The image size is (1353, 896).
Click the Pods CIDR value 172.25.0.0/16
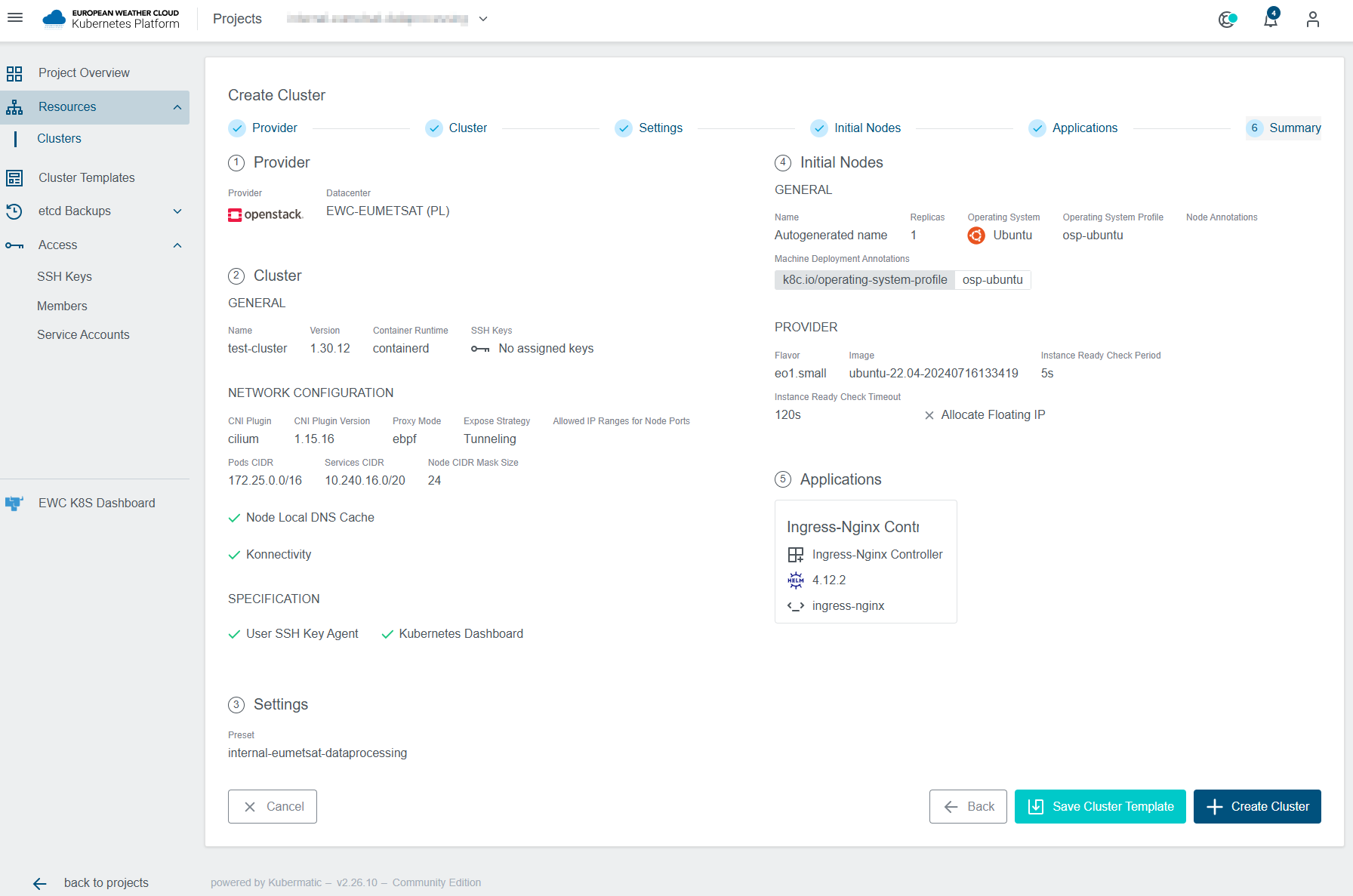point(265,481)
